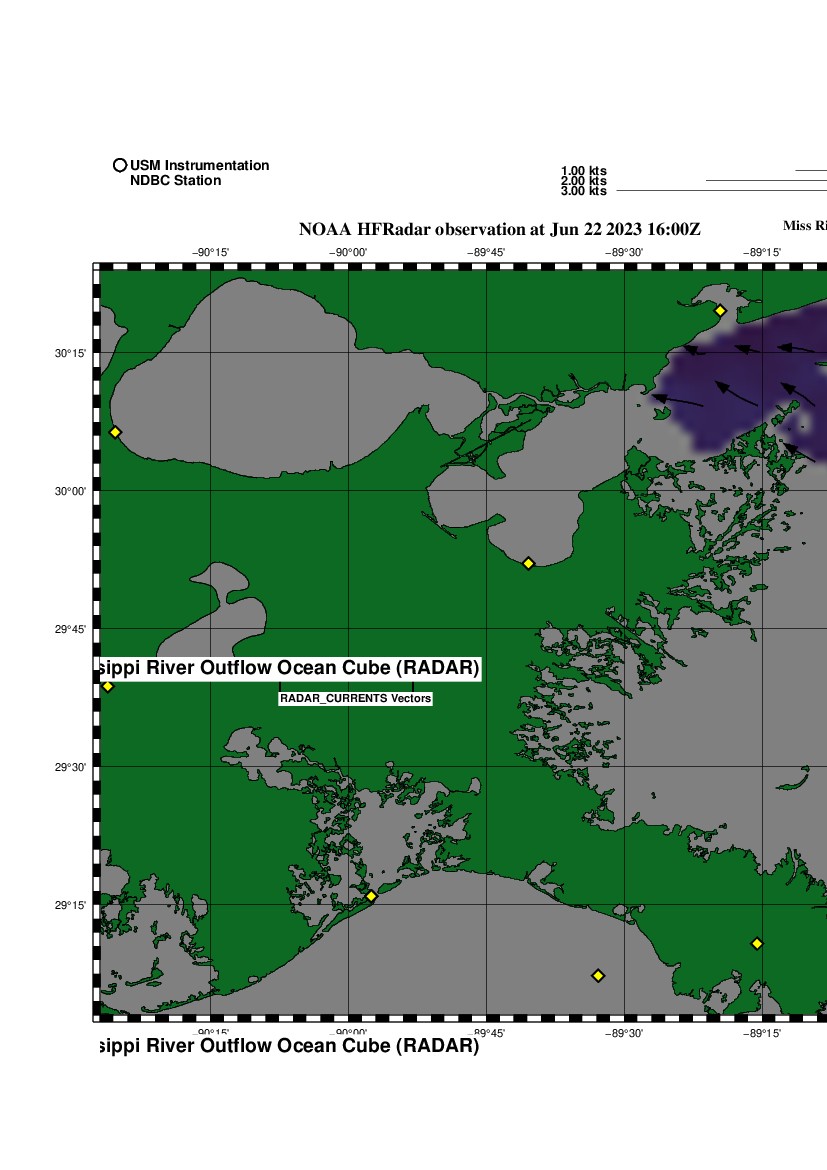Image resolution: width=827 pixels, height=1170 pixels.
Task: Click the -89°45' longitude label above the map
Action: click(487, 253)
